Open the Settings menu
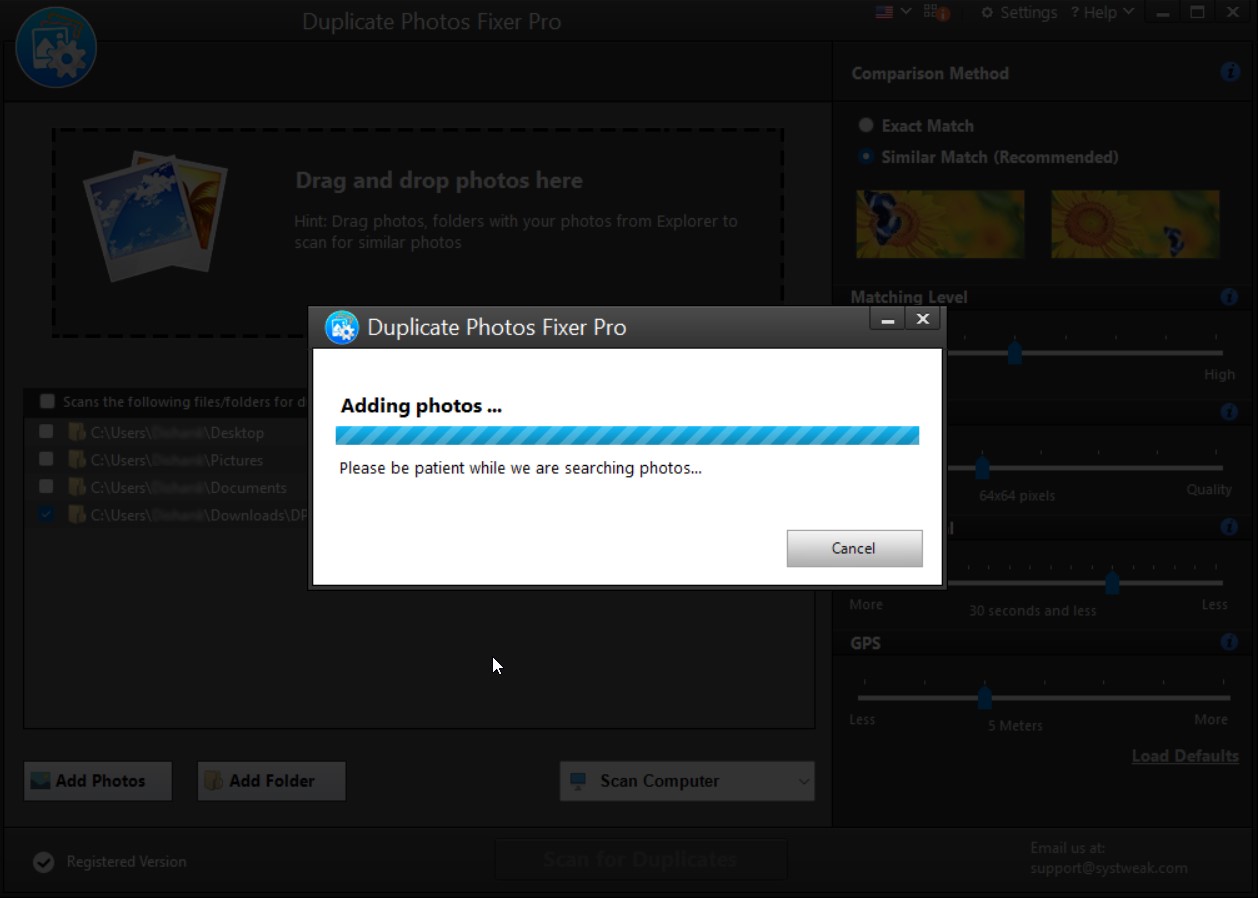Screen dimensions: 1258x898 pos(1019,12)
